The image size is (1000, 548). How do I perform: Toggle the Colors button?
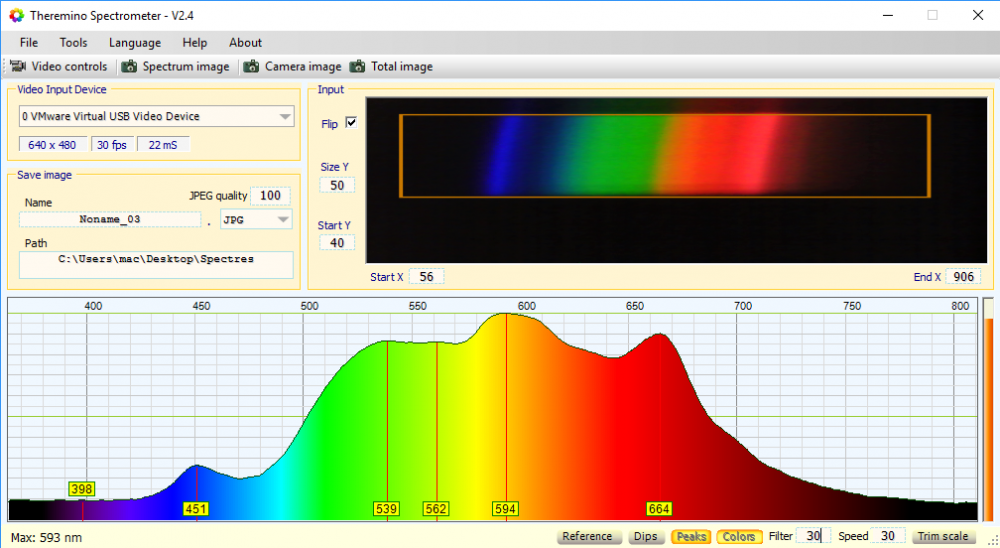point(739,537)
